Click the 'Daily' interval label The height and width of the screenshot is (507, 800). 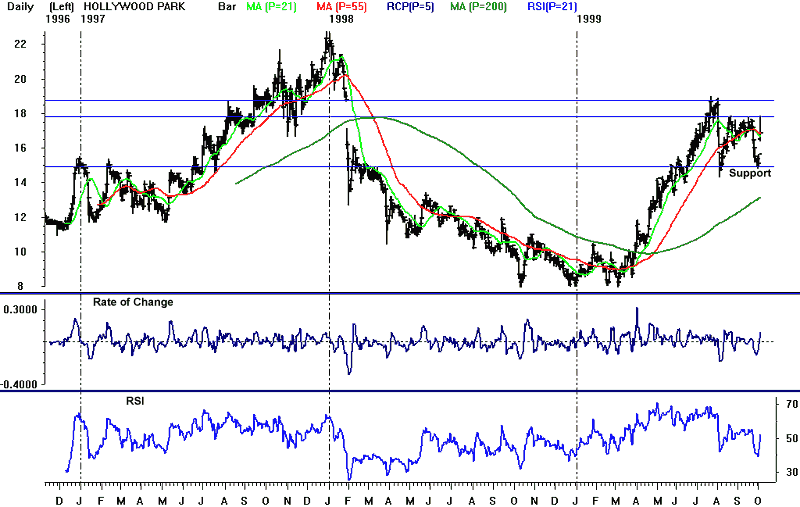pos(17,7)
